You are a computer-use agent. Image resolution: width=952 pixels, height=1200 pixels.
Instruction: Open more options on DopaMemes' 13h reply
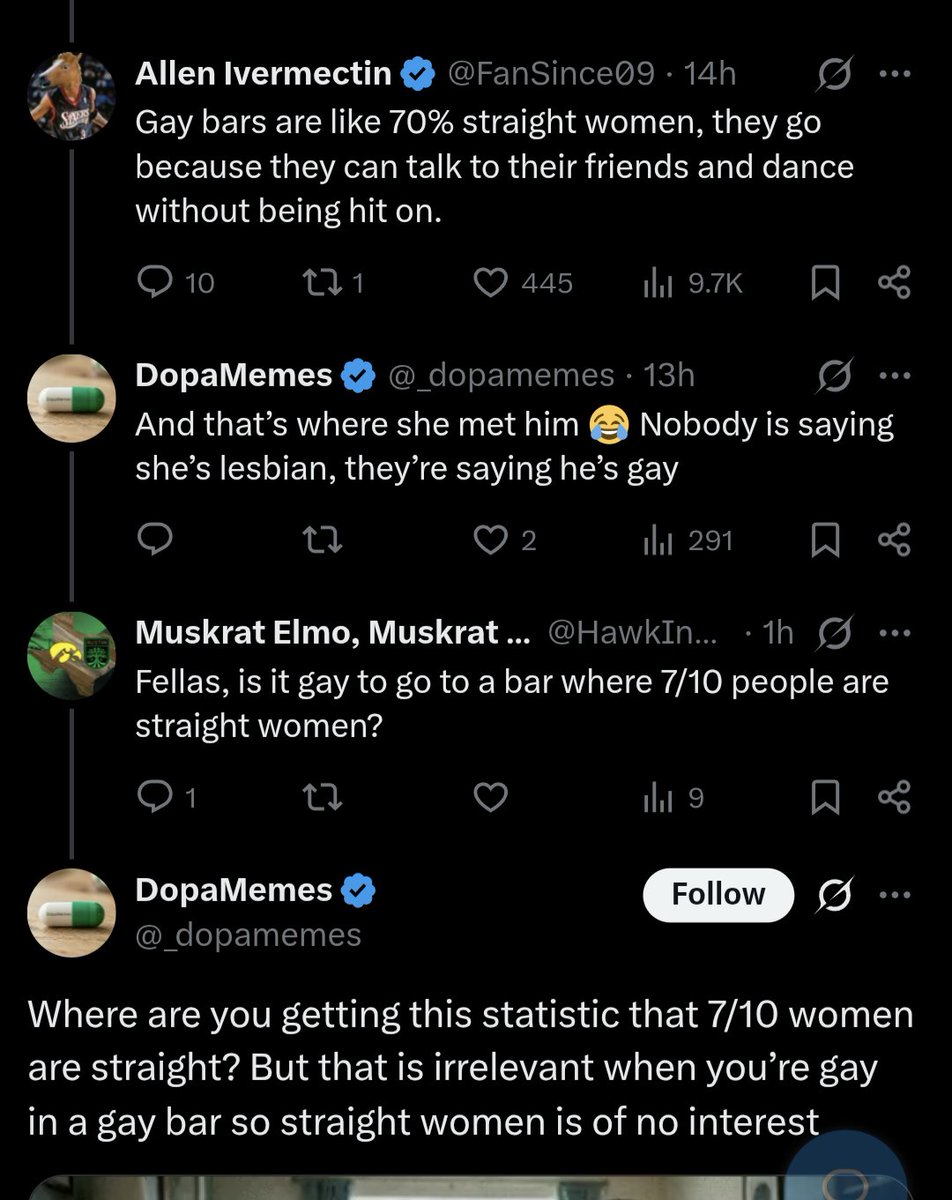pyautogui.click(x=894, y=377)
